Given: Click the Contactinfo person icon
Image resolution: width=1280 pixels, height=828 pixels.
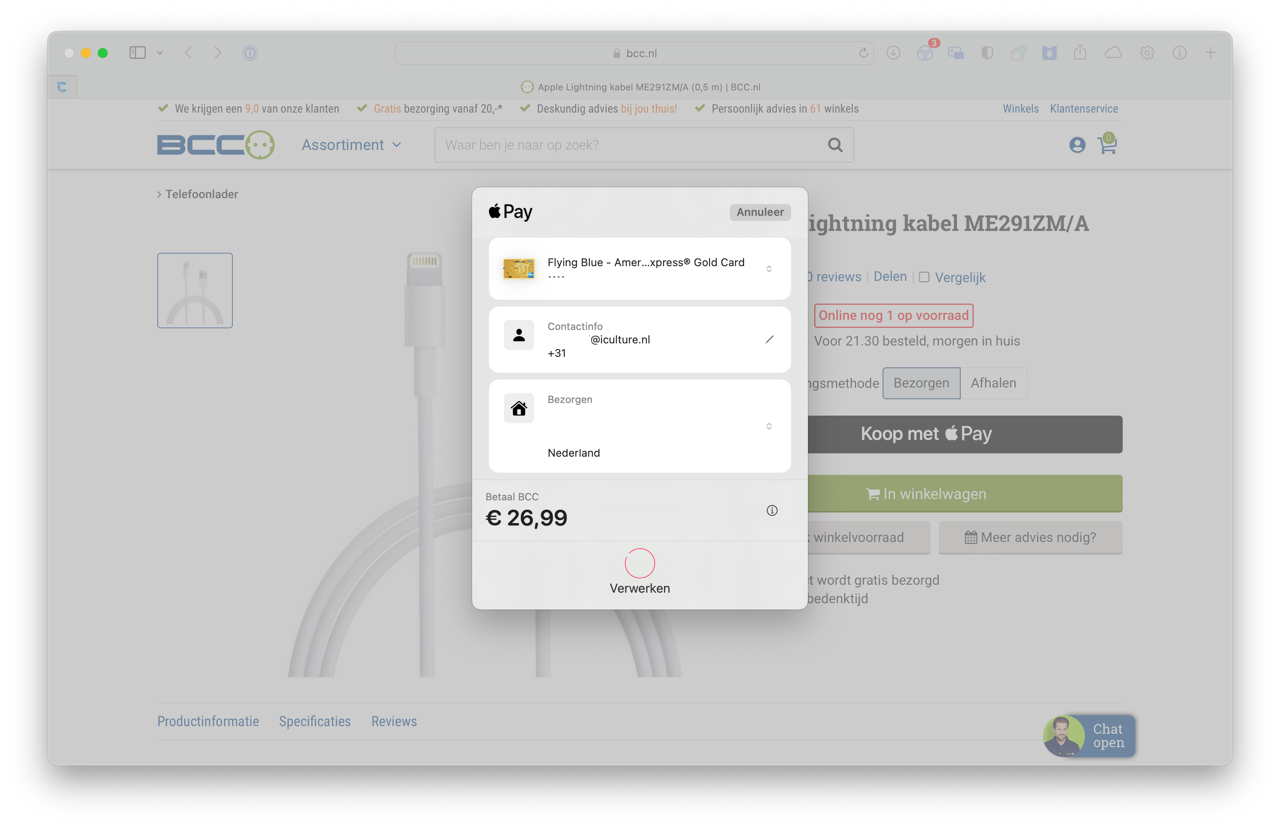Looking at the screenshot, I should click(519, 336).
